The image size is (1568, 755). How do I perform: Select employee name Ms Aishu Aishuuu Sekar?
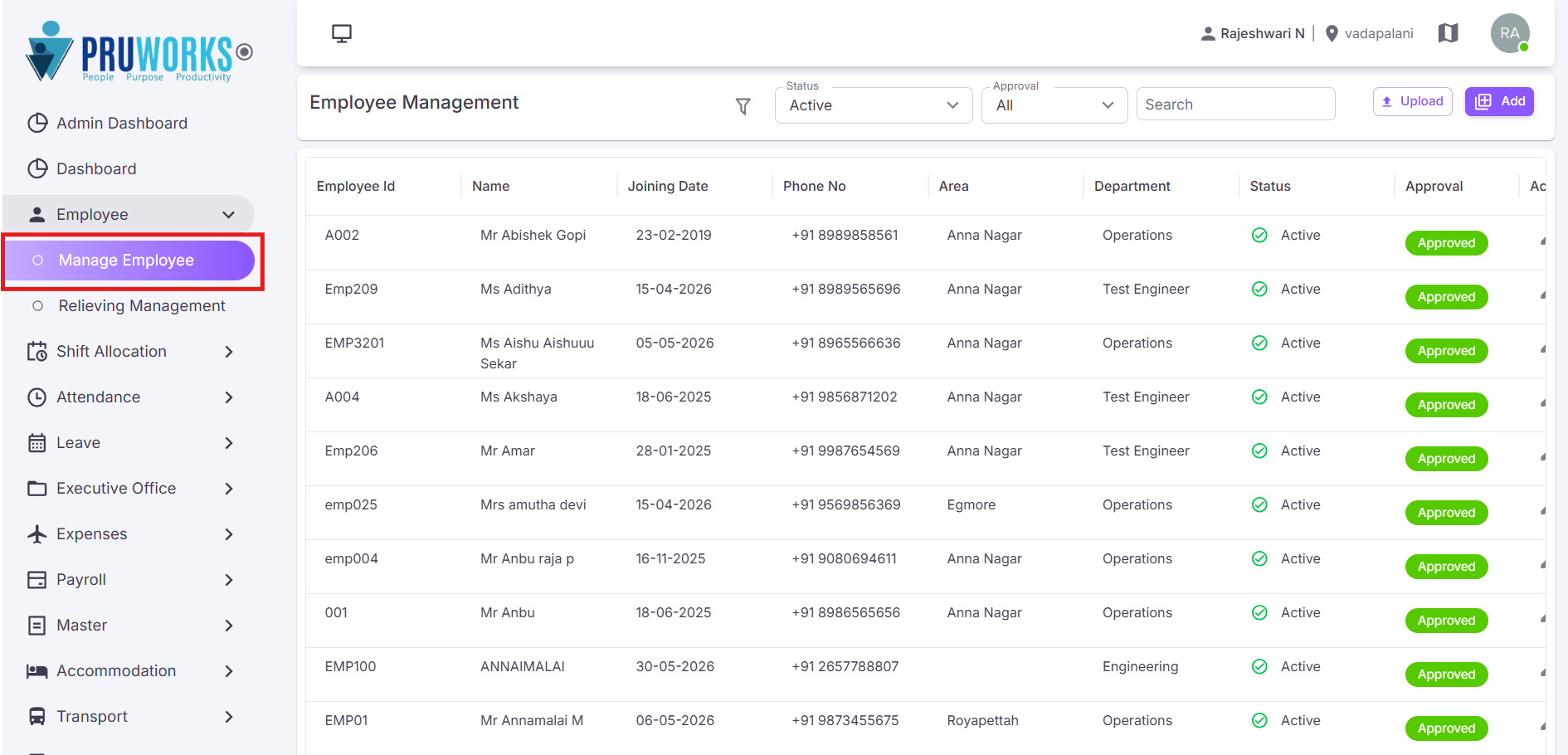538,353
